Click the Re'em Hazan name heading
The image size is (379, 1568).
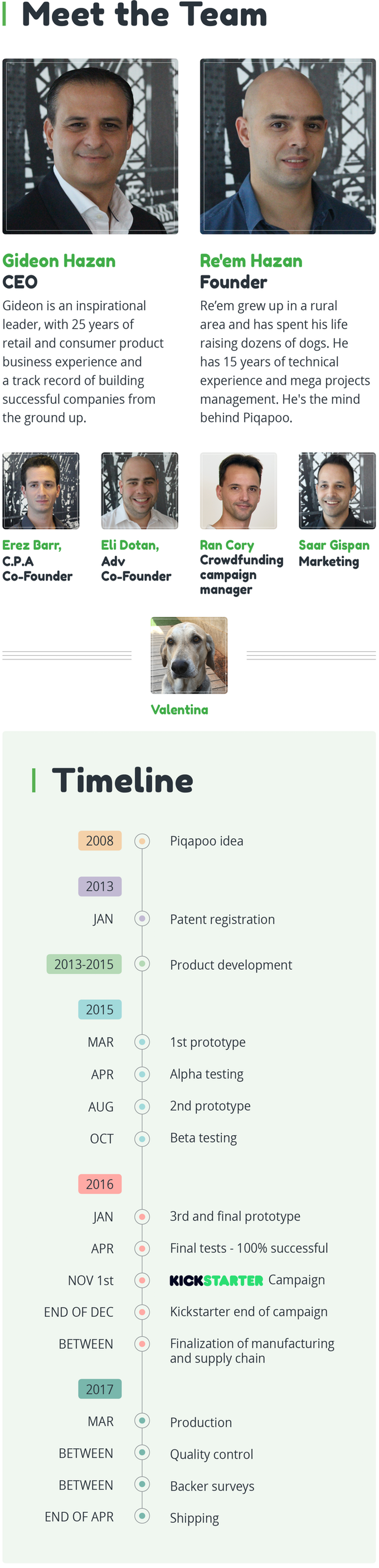251,261
